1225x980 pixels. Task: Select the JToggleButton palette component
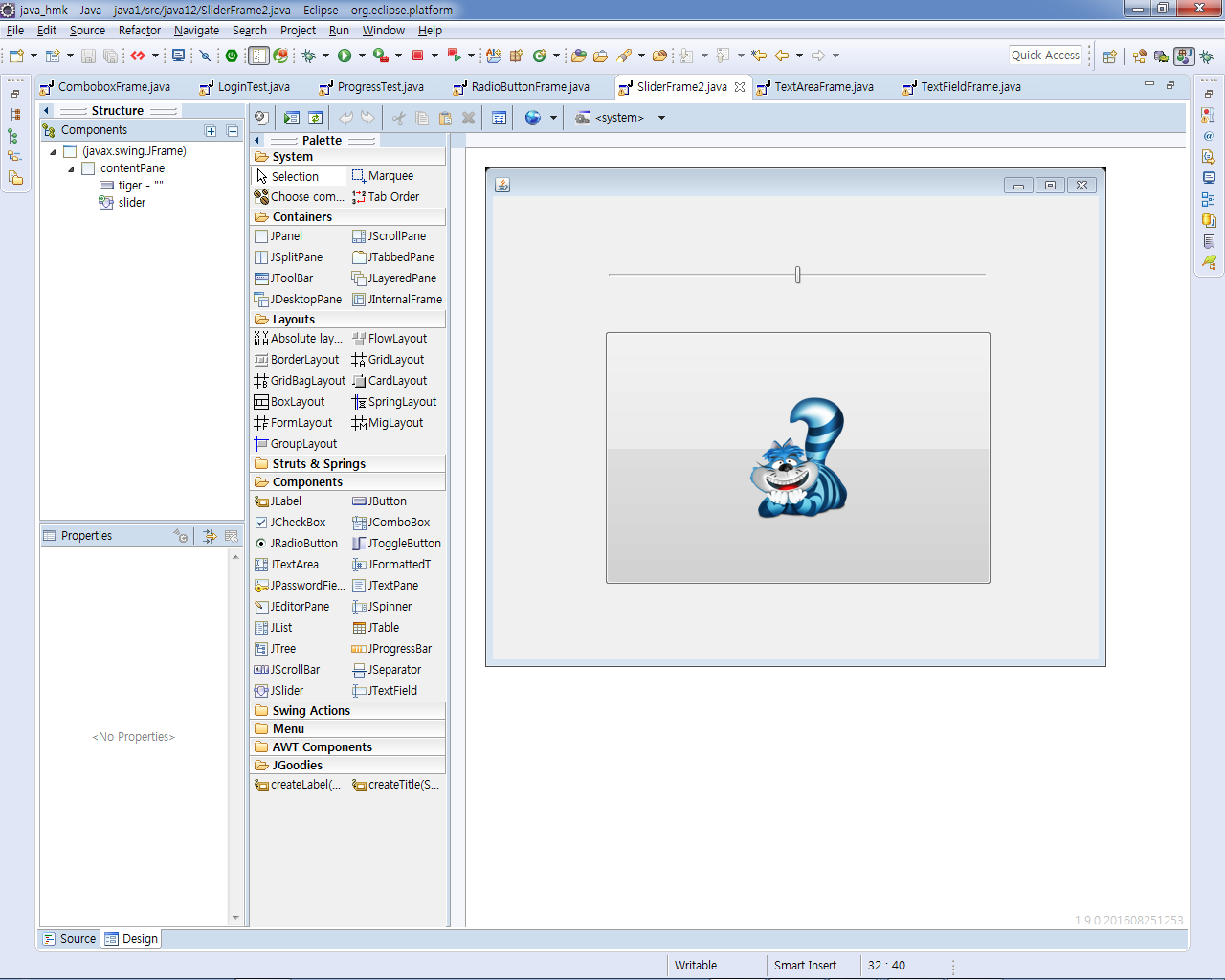pyautogui.click(x=396, y=544)
